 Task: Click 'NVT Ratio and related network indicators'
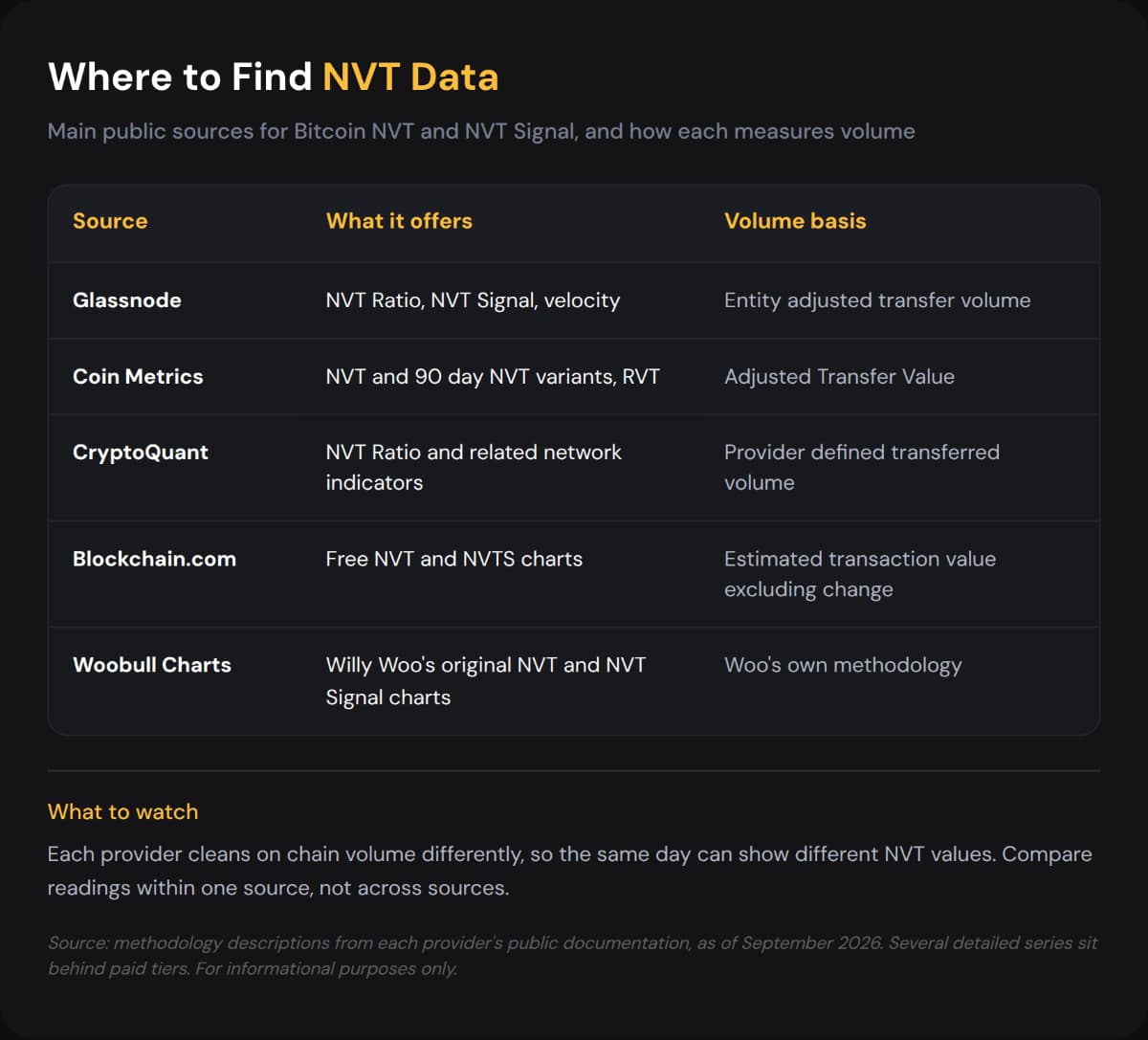pyautogui.click(x=474, y=467)
